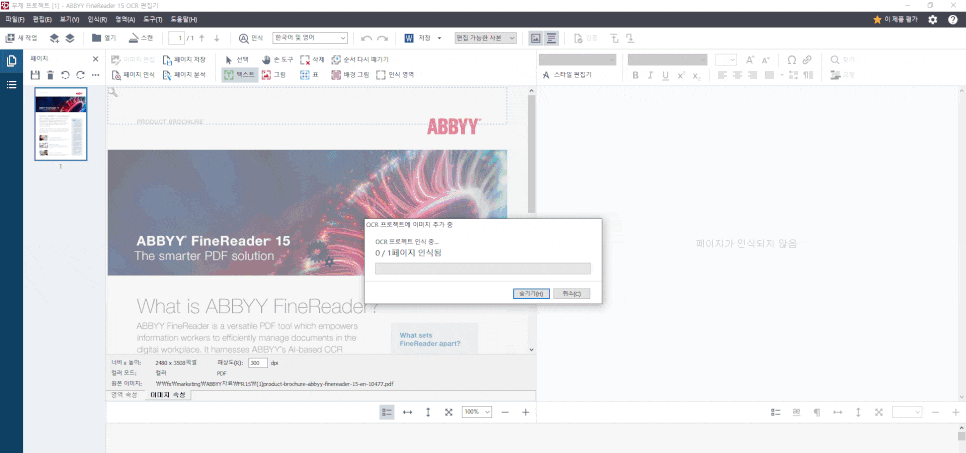Click the 취소(C) button in dialog
The height and width of the screenshot is (453, 966).
pyautogui.click(x=572, y=293)
